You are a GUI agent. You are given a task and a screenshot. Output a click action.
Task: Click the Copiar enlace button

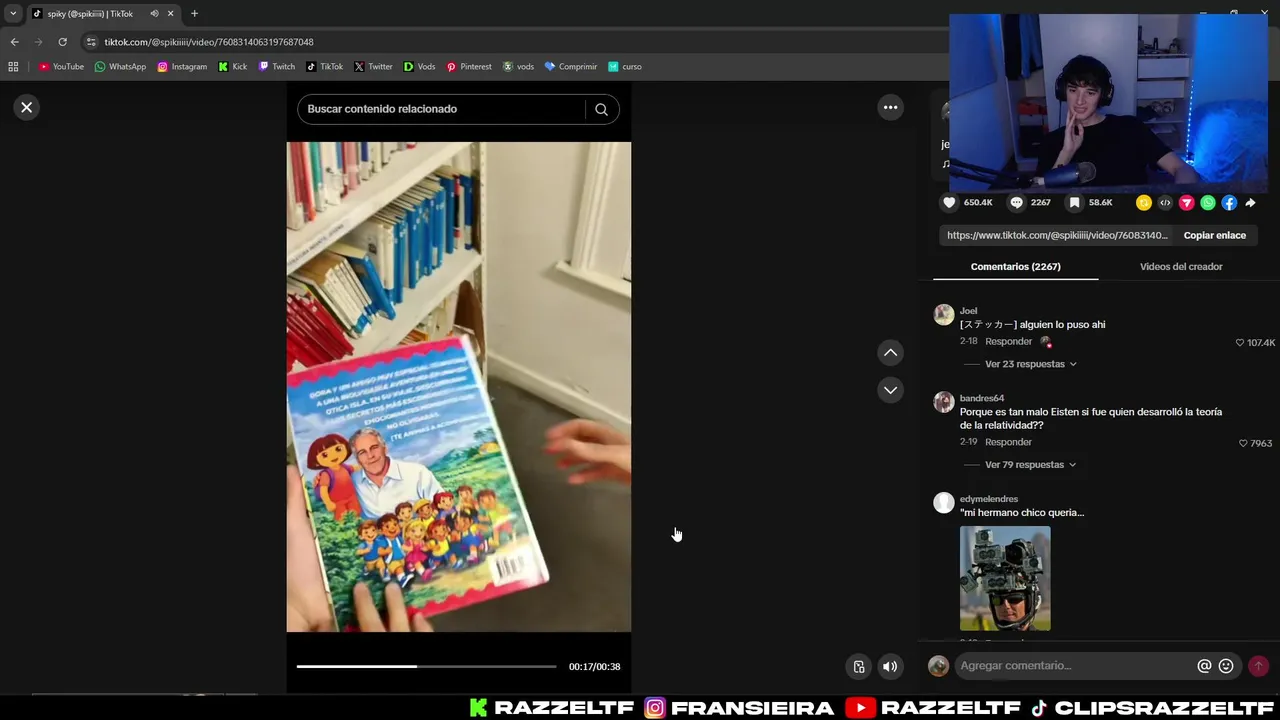(1214, 235)
